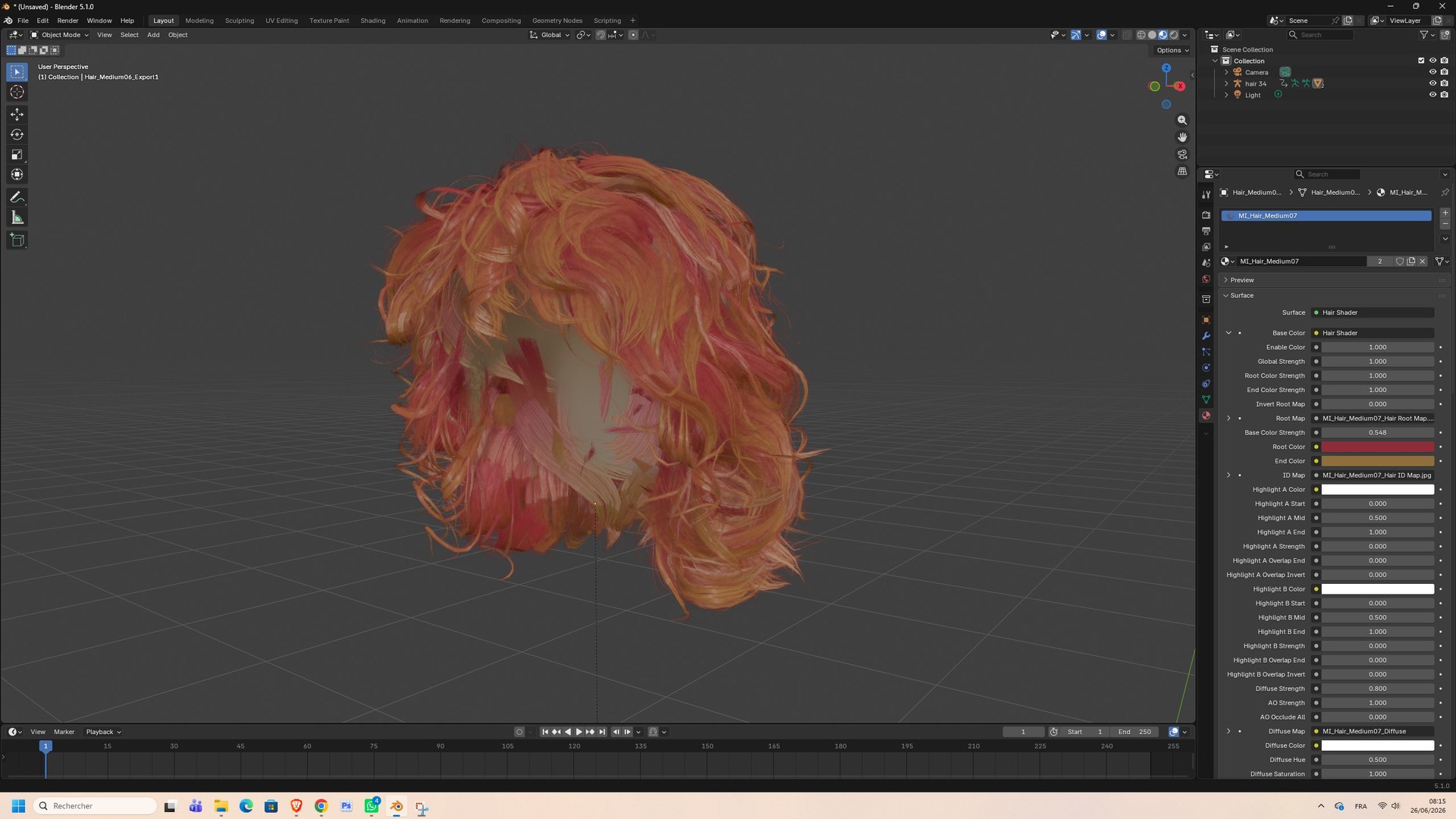Open the Render menu
The width and height of the screenshot is (1456, 819).
coord(67,20)
